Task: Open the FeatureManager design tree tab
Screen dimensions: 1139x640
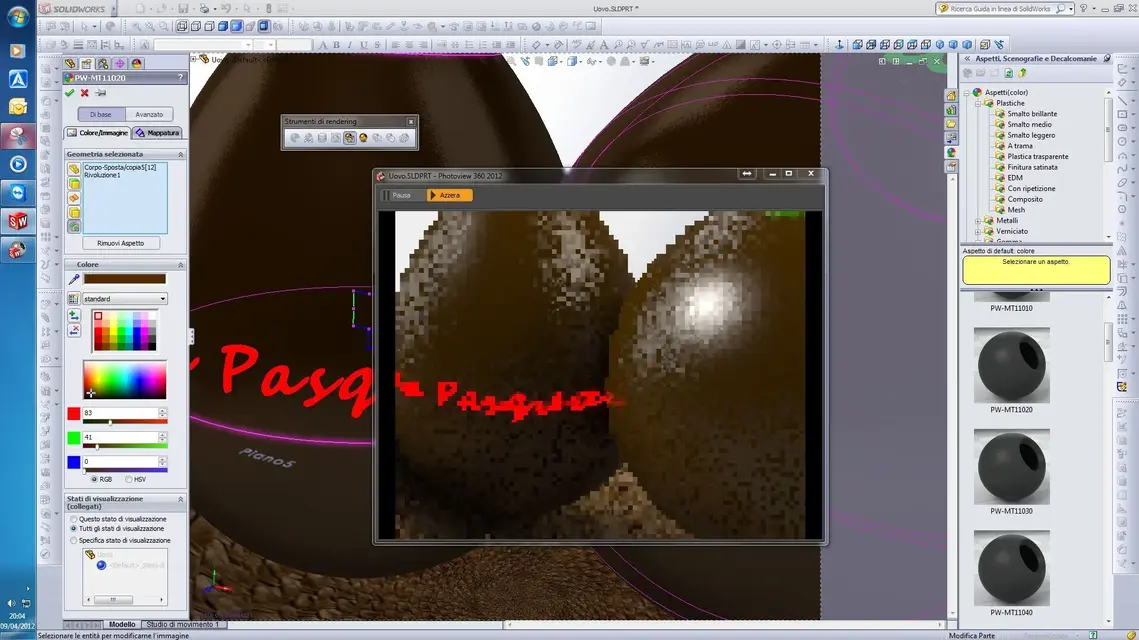Action: (x=70, y=64)
